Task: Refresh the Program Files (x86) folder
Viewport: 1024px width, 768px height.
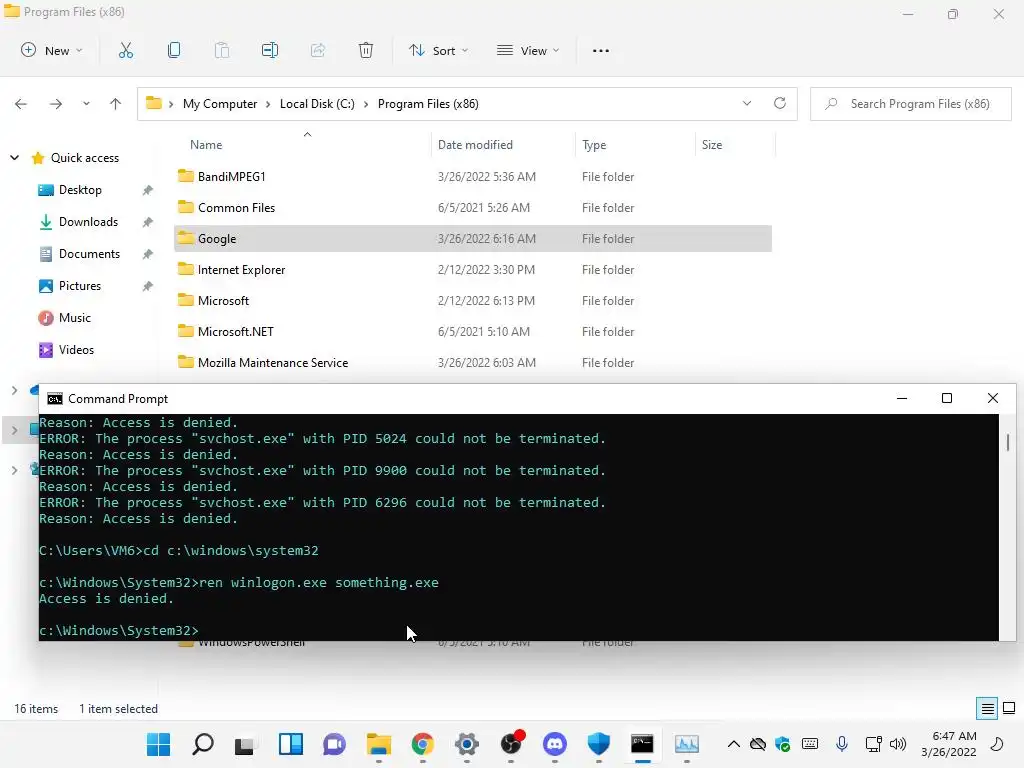Action: [780, 103]
